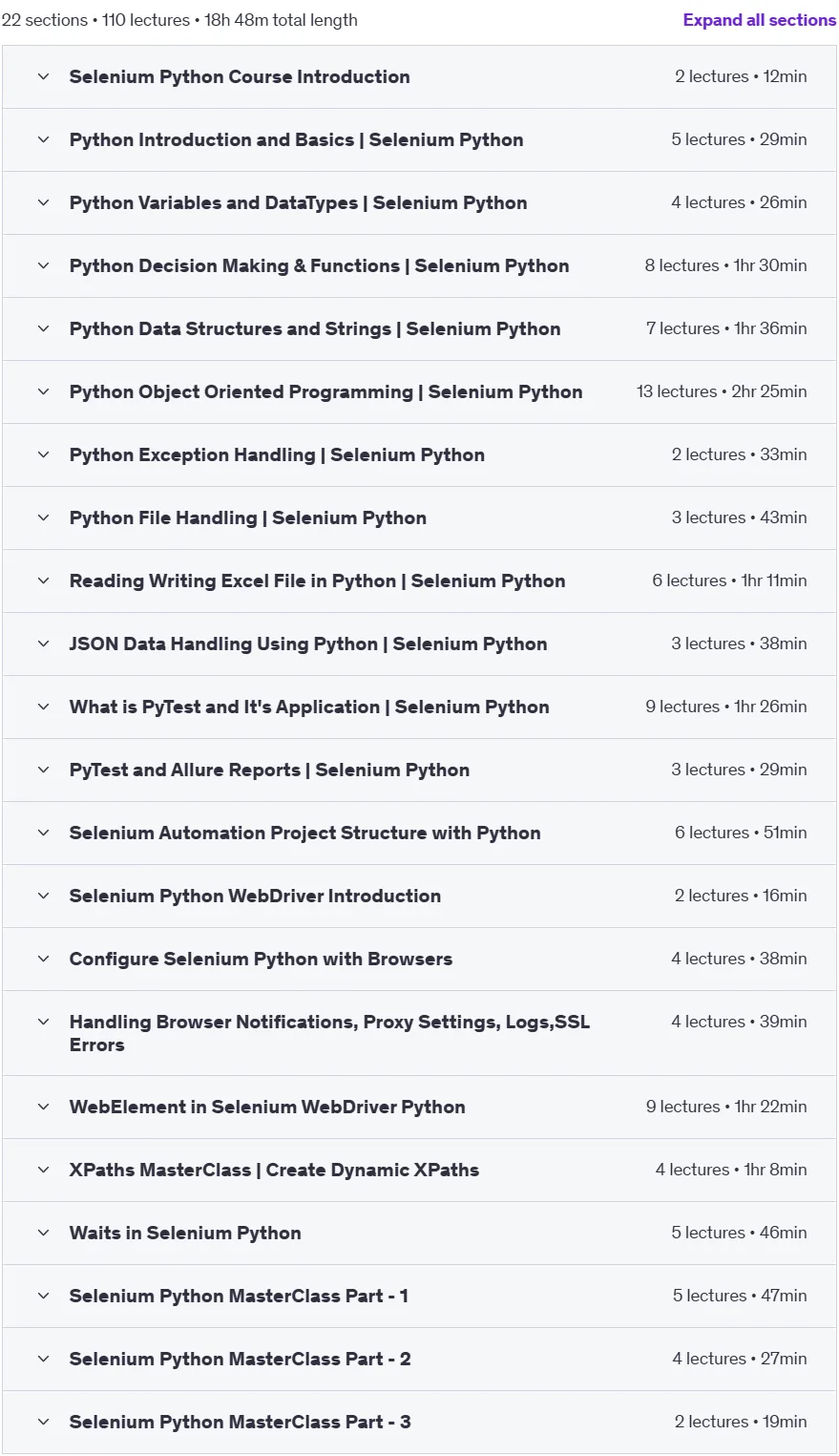Expand all sections link
The height and width of the screenshot is (1456, 839).
click(760, 20)
